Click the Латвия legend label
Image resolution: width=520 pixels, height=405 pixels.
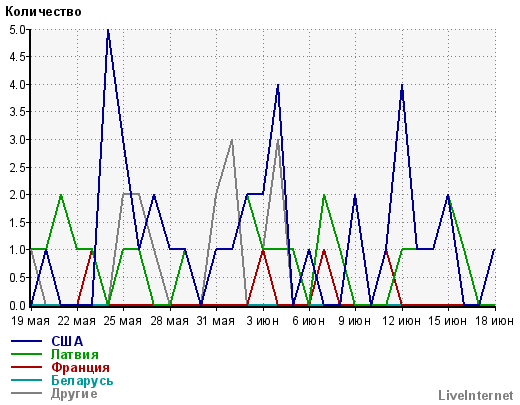(75, 354)
